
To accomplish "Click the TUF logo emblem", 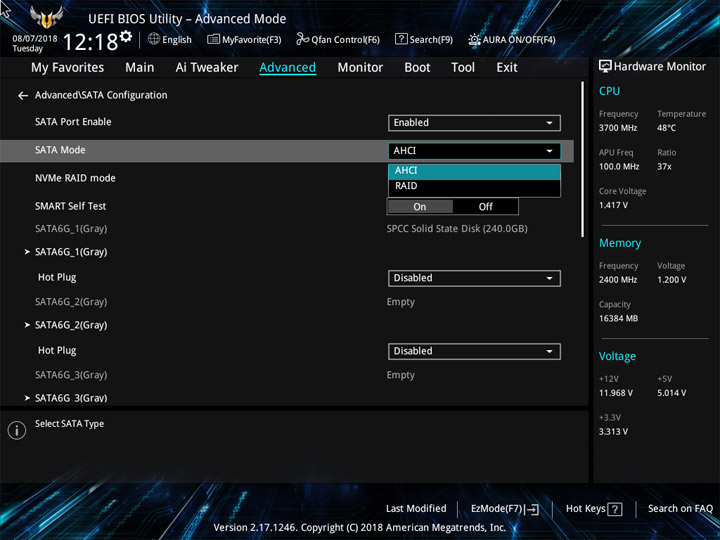I will pos(46,17).
